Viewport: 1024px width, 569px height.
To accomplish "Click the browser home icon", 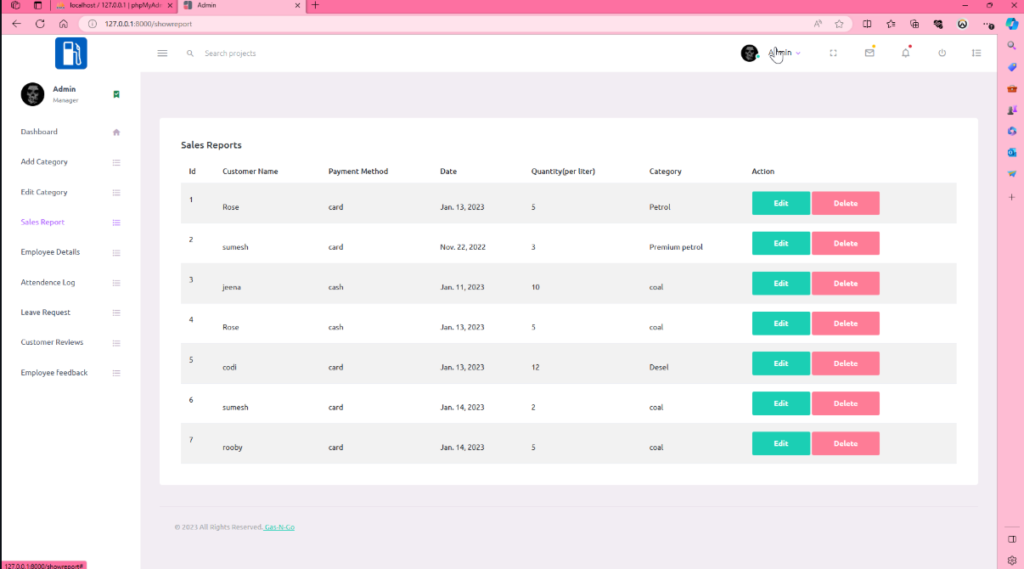I will (x=63, y=24).
